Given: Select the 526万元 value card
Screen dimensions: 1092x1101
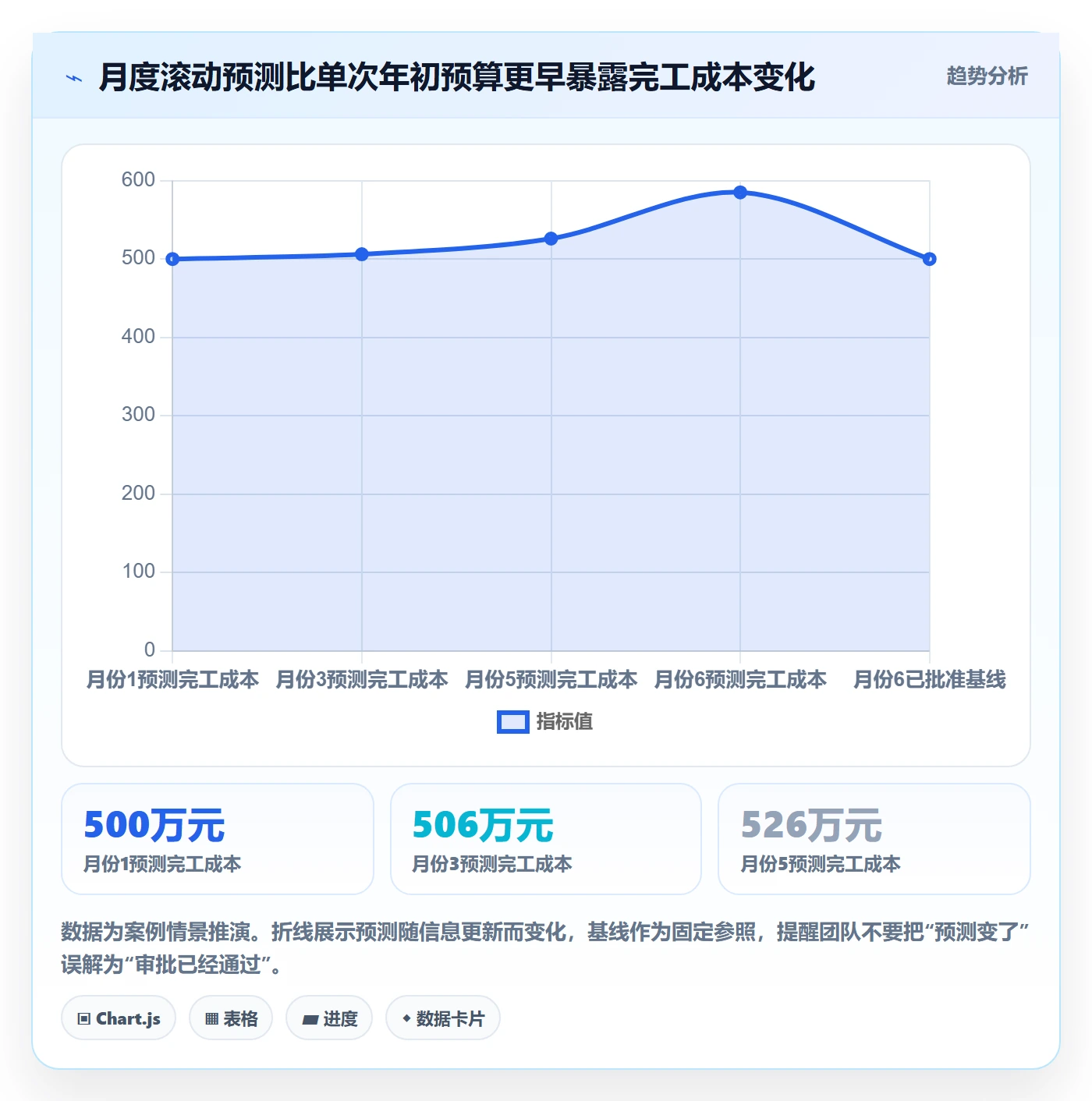Looking at the screenshot, I should tap(874, 839).
